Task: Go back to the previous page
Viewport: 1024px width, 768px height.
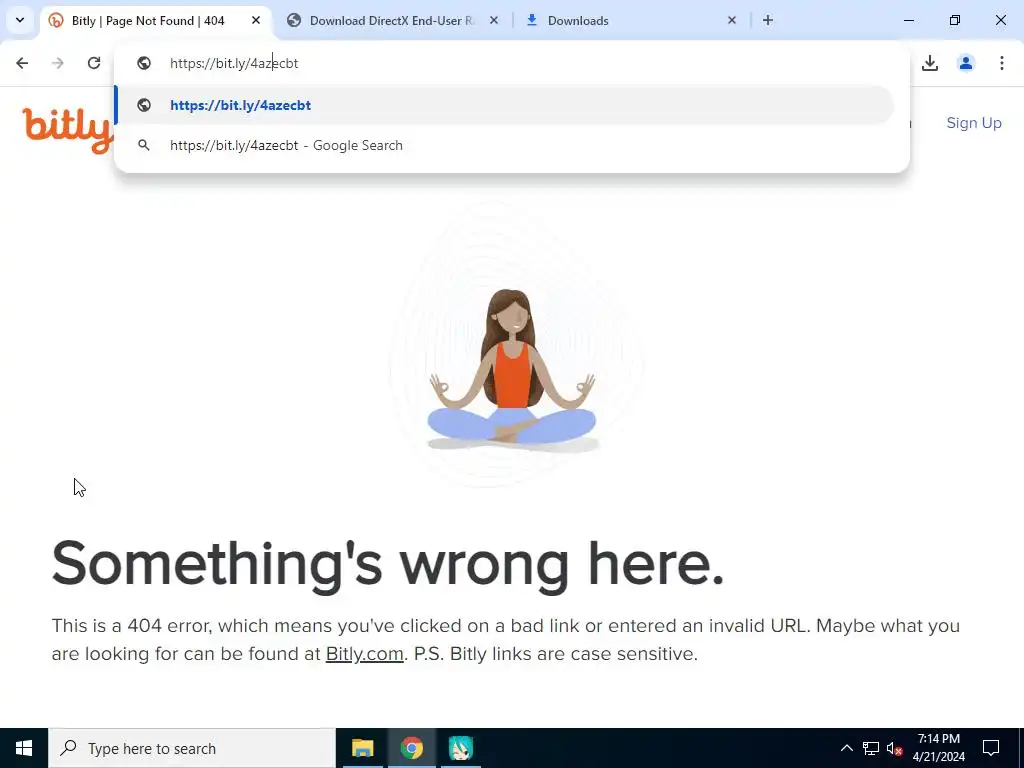Action: [x=22, y=63]
